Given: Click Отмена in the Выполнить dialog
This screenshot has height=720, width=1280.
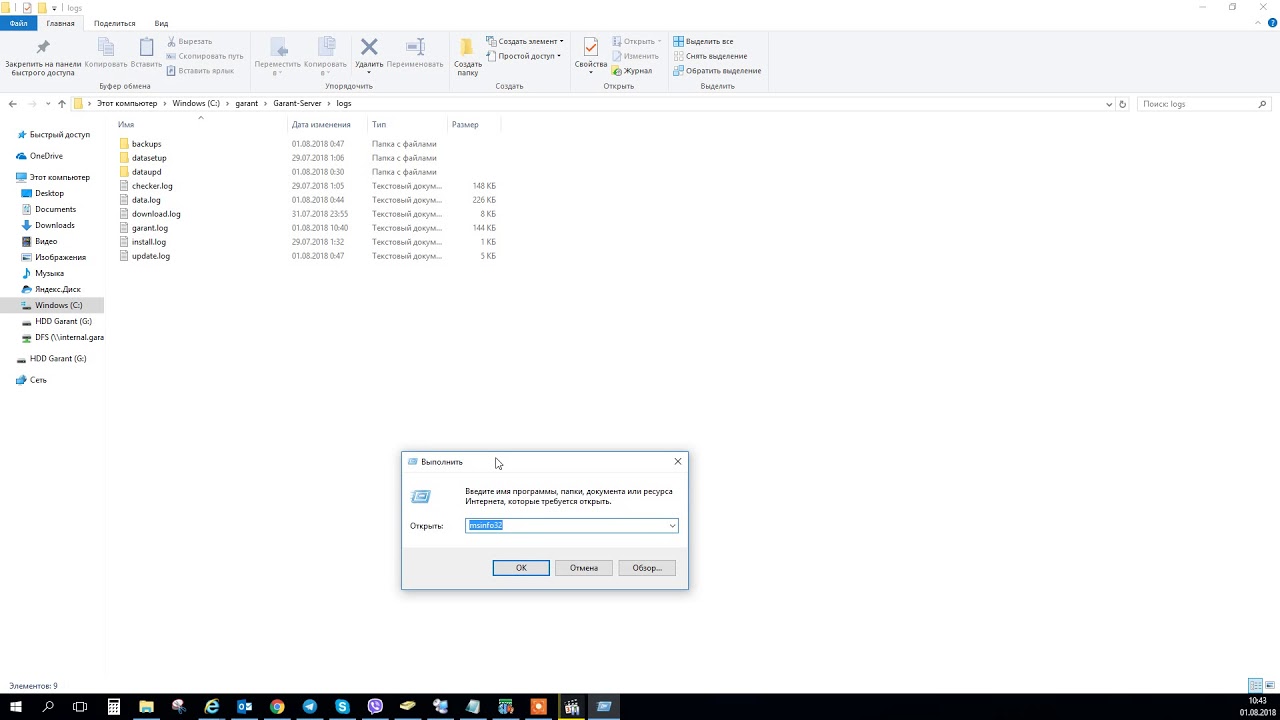Looking at the screenshot, I should click(x=584, y=568).
